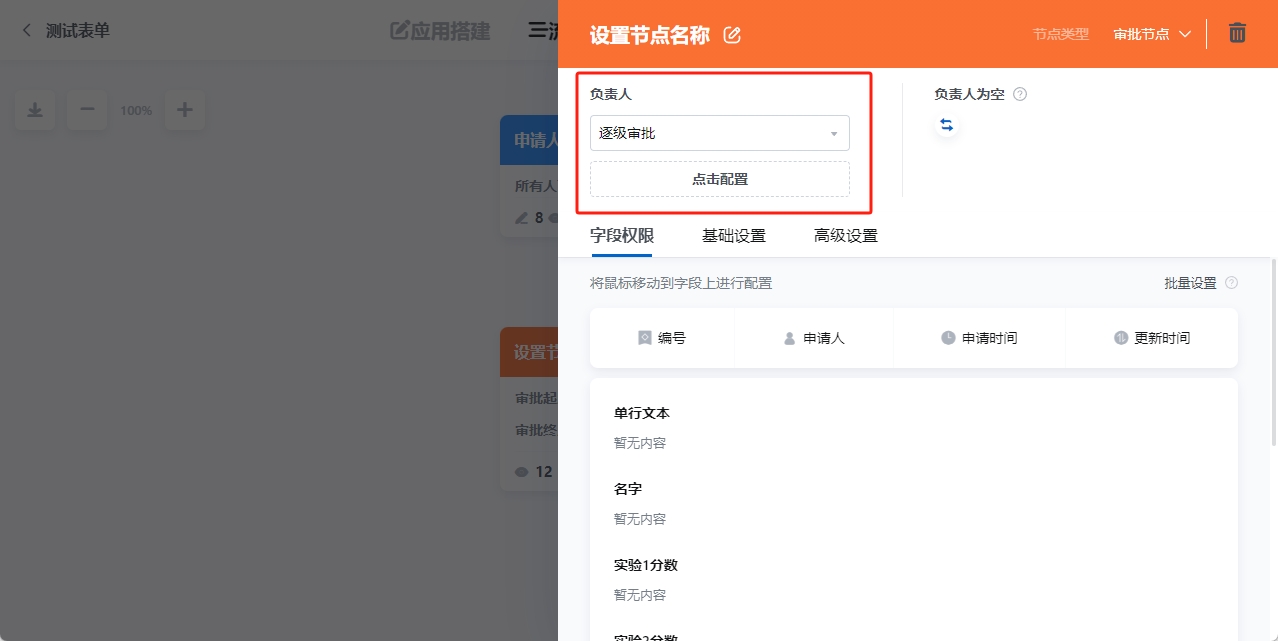
Task: Click the trash icon to delete node
Action: coord(1237,33)
